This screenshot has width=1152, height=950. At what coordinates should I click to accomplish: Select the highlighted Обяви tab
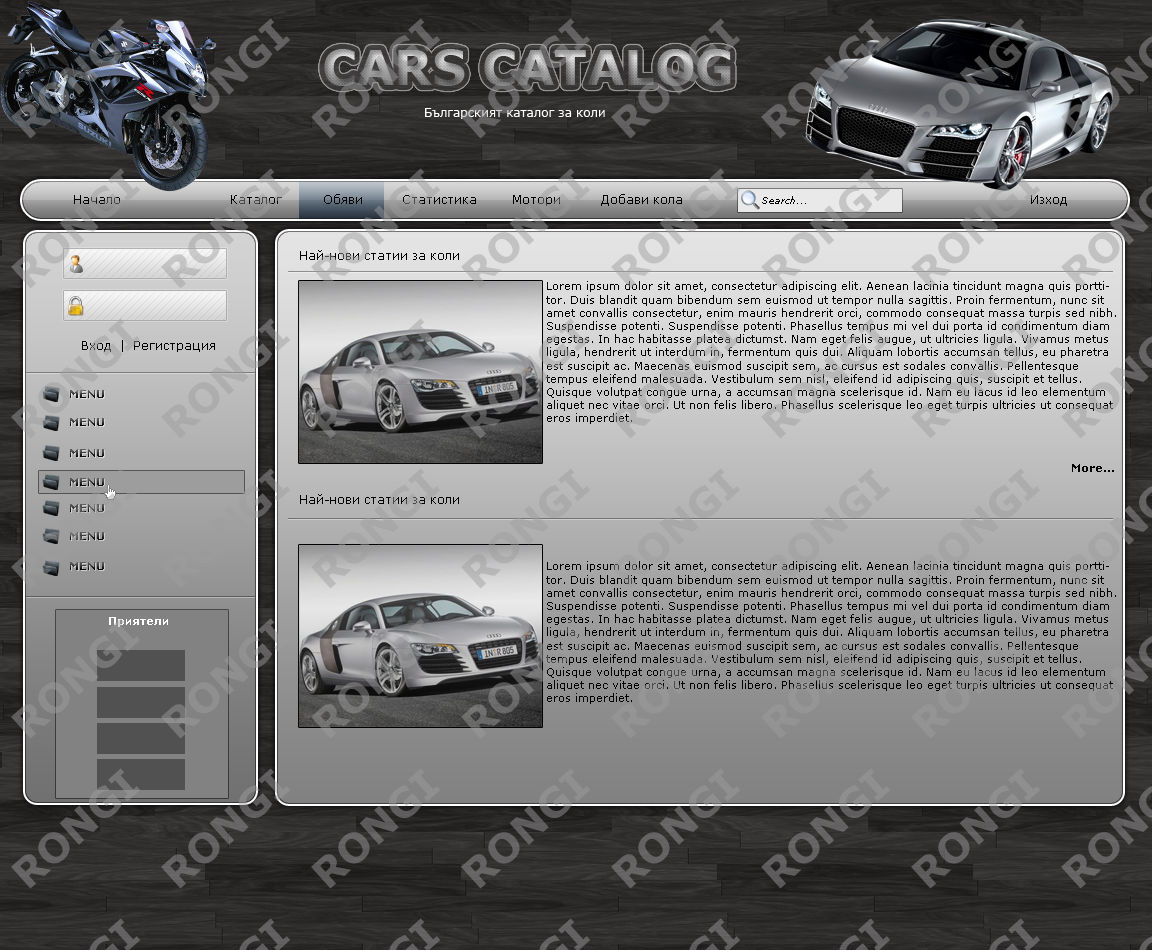coord(342,200)
